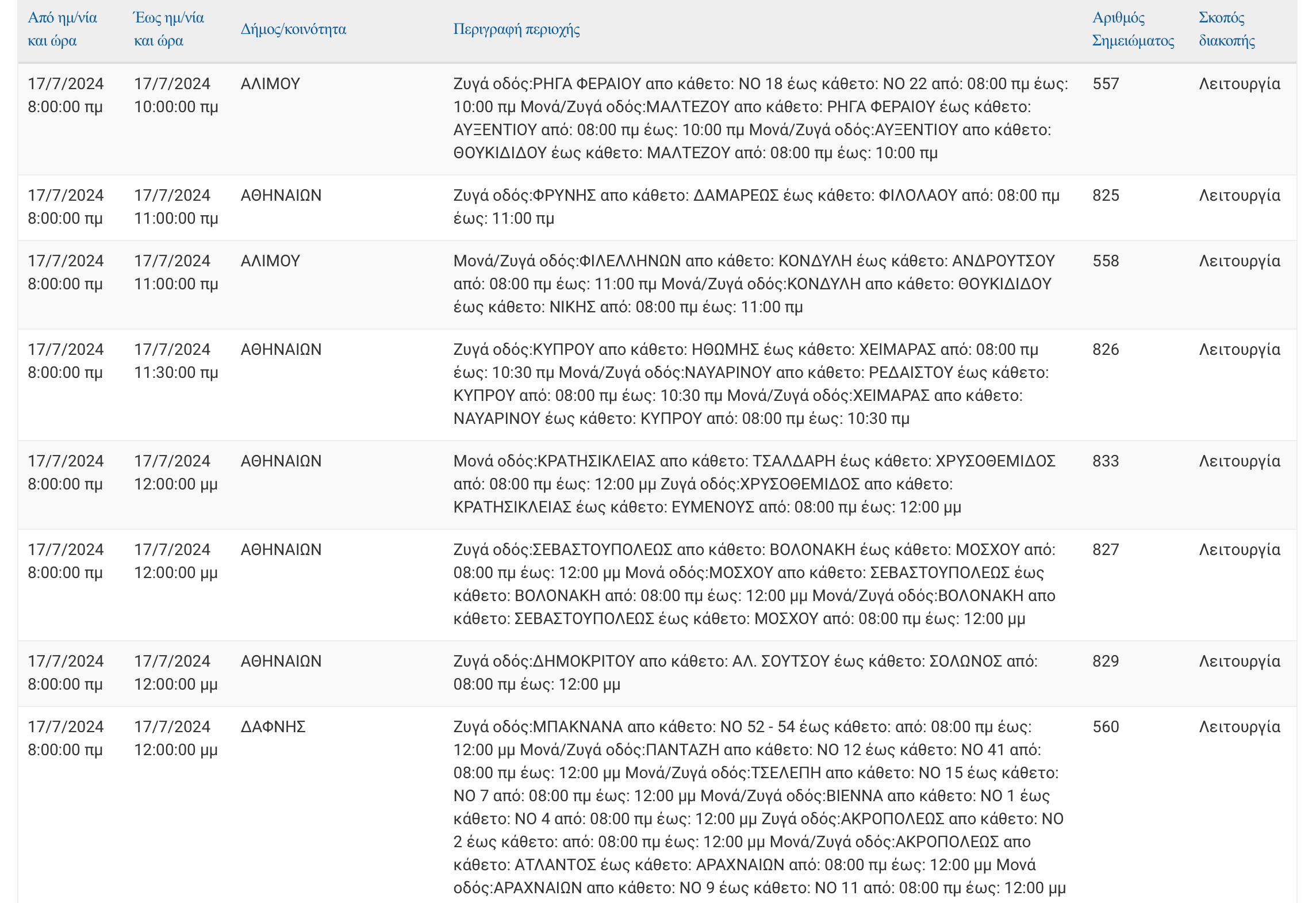This screenshot has width=1316, height=903.
Task: Click start time 8:00:00 πμ in row 829
Action: click(x=66, y=684)
